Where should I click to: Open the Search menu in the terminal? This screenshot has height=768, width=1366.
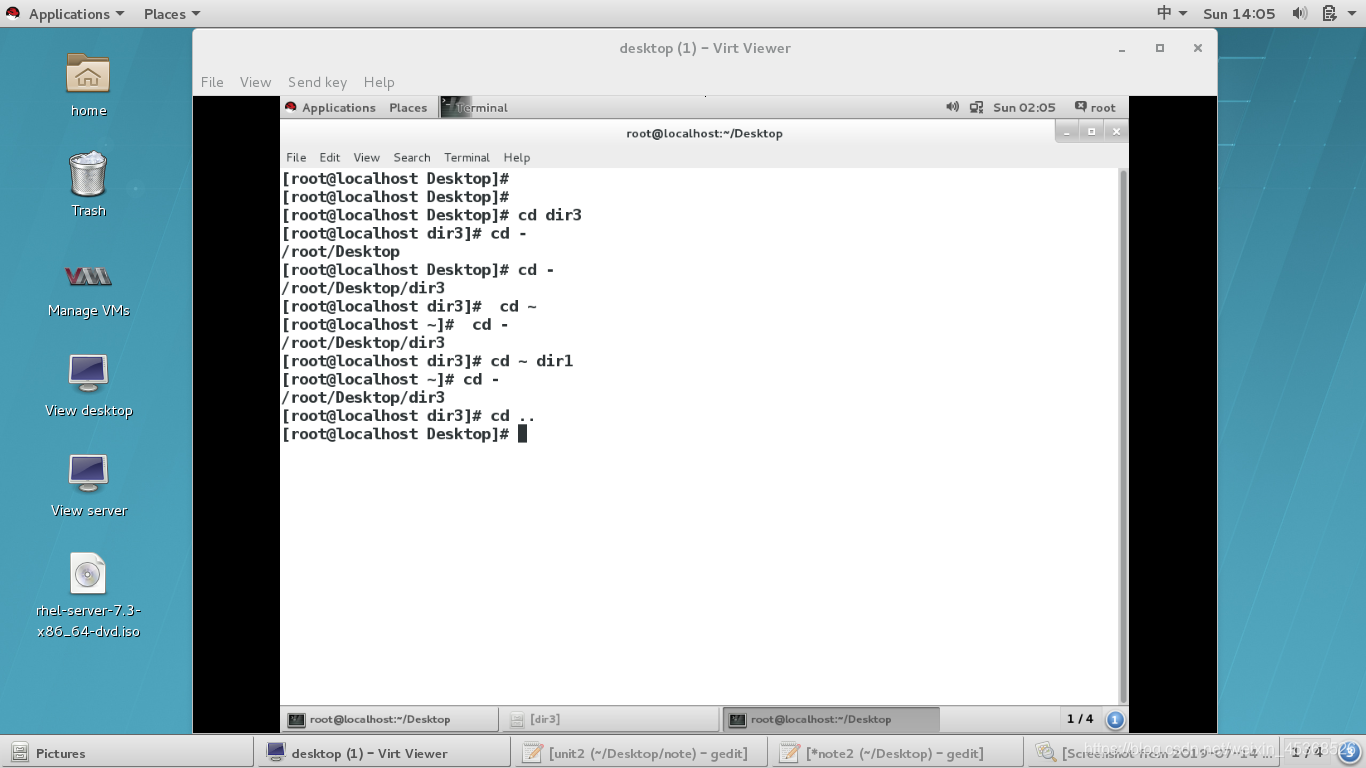tap(411, 157)
